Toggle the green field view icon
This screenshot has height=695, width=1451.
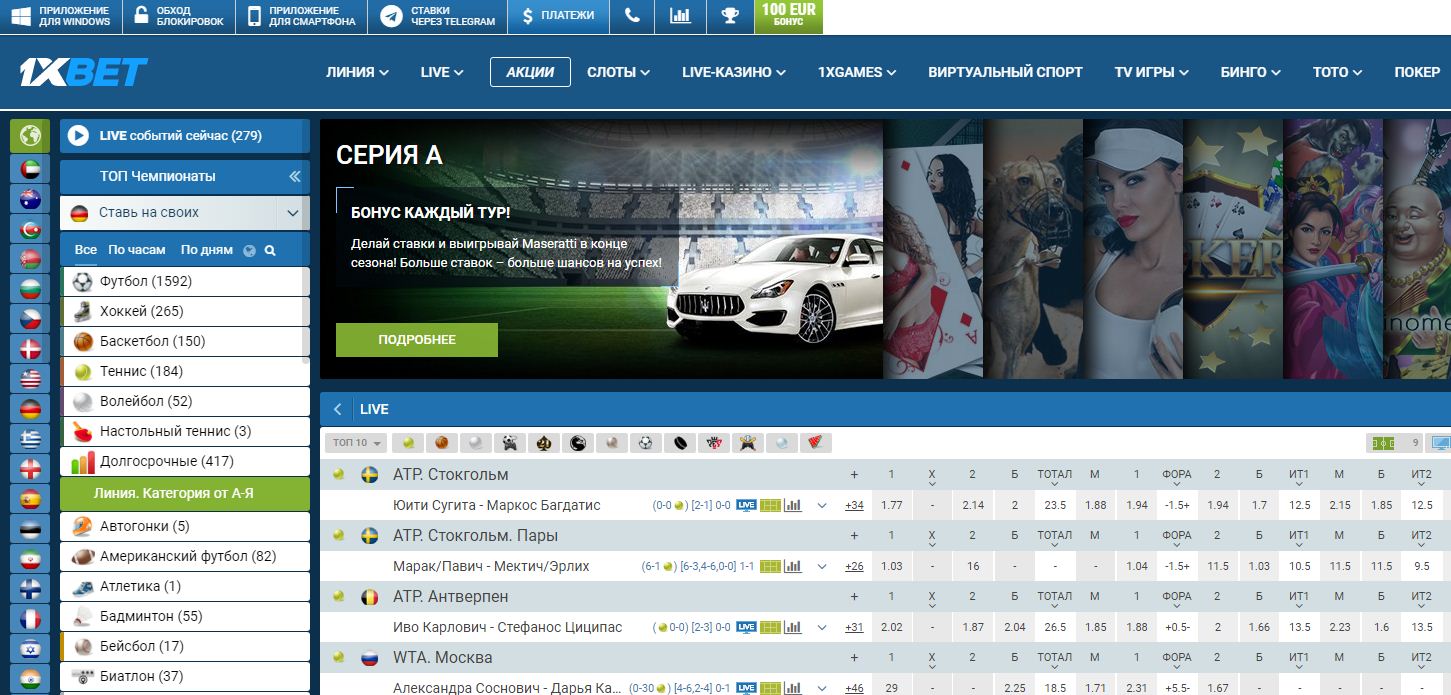(1383, 442)
